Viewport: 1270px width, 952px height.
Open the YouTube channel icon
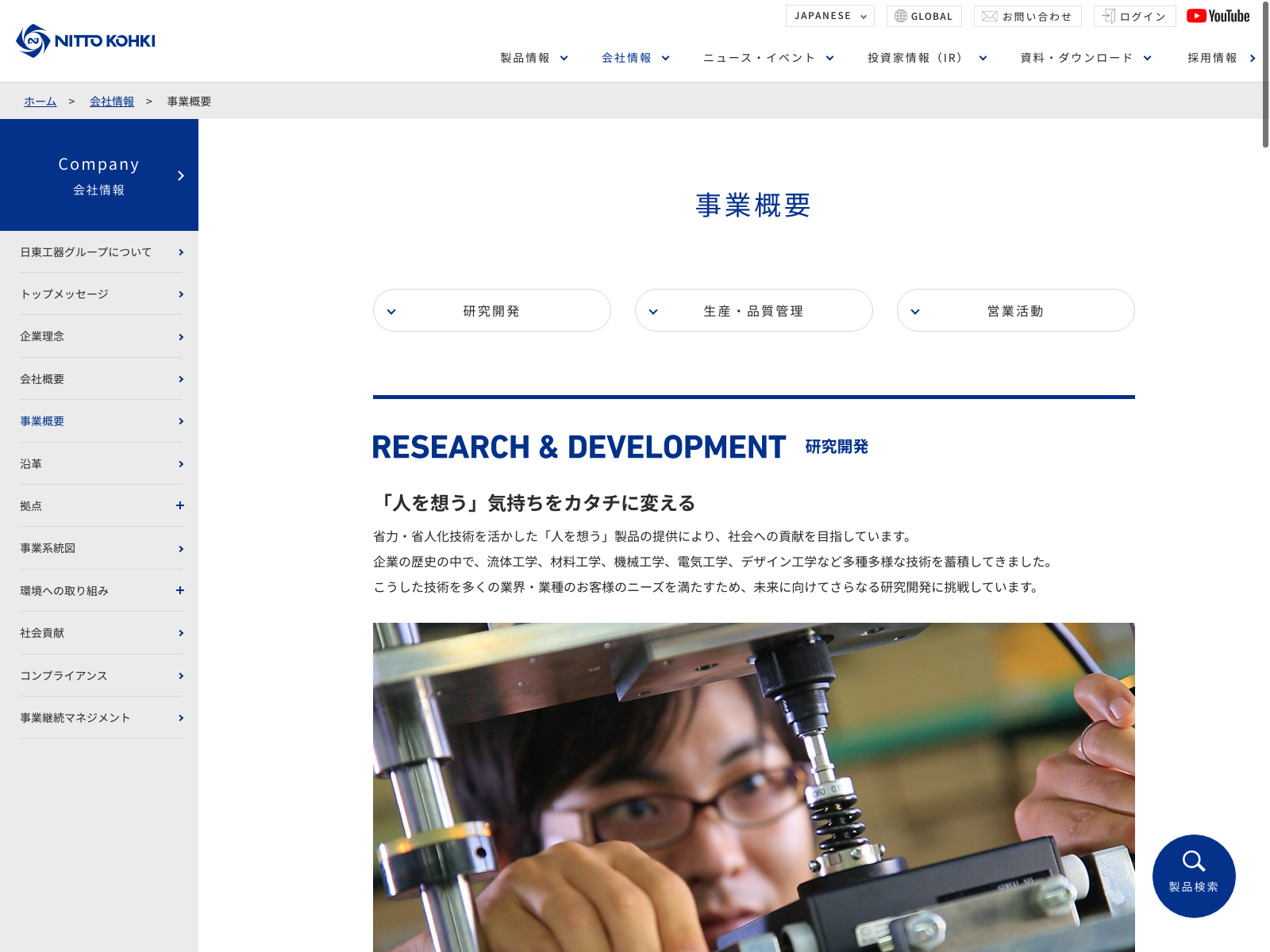[x=1218, y=16]
